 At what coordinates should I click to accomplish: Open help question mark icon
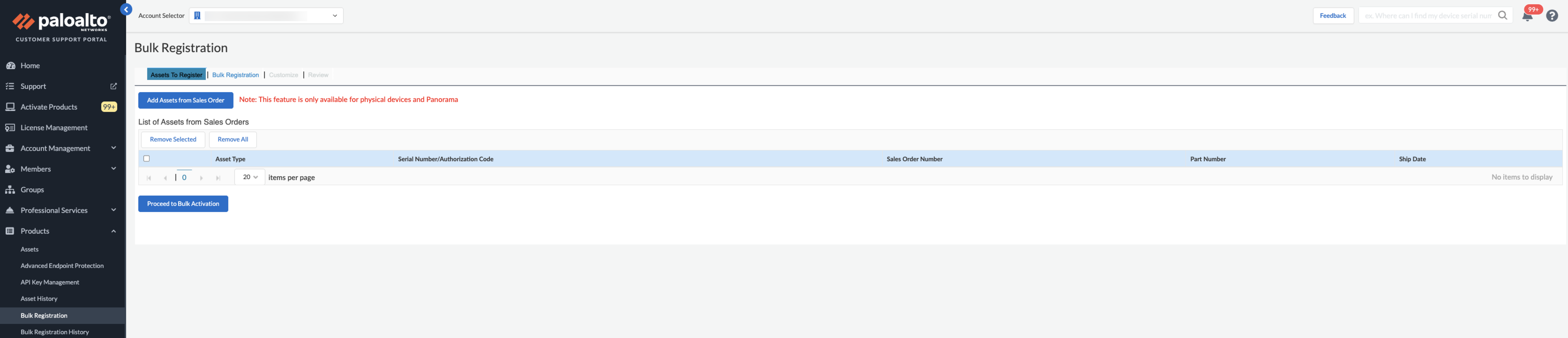tap(1552, 16)
